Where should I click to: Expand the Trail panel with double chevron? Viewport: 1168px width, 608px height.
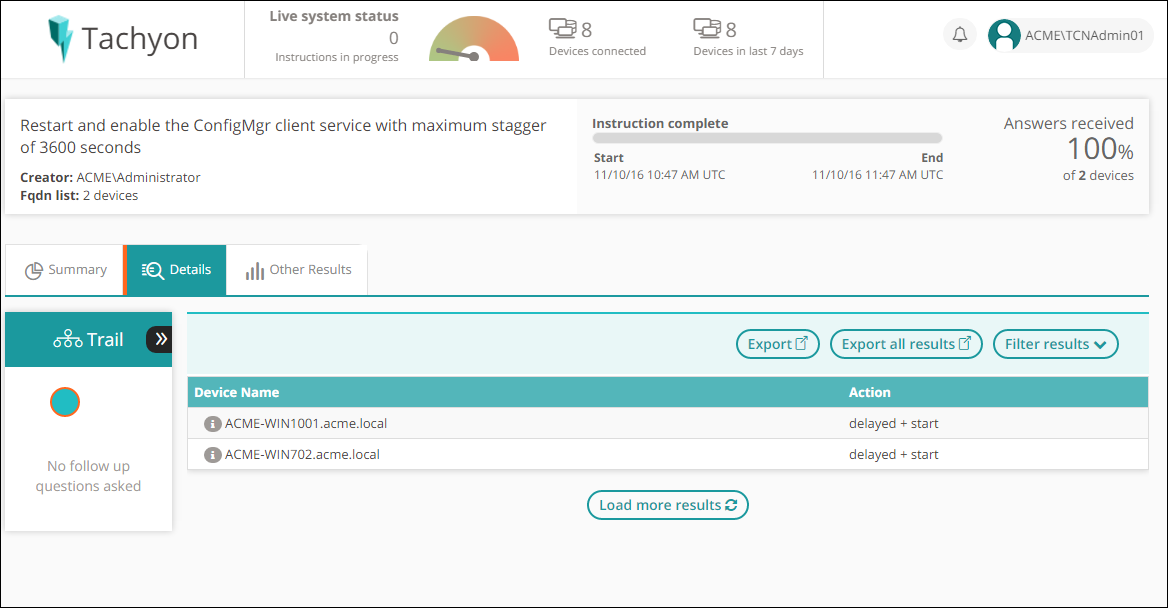tap(160, 339)
